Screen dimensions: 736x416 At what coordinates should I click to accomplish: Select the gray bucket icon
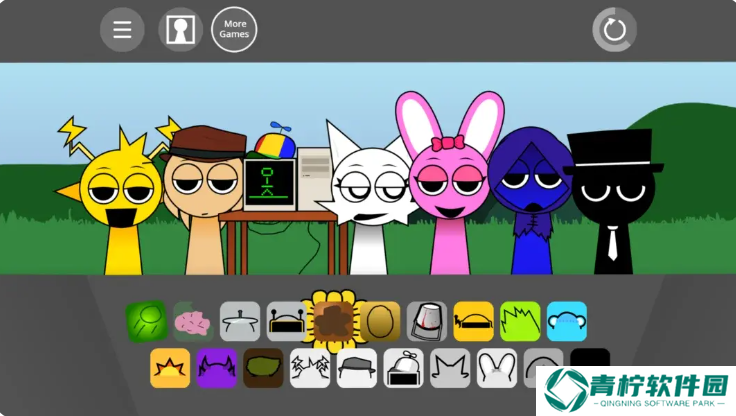click(x=427, y=322)
